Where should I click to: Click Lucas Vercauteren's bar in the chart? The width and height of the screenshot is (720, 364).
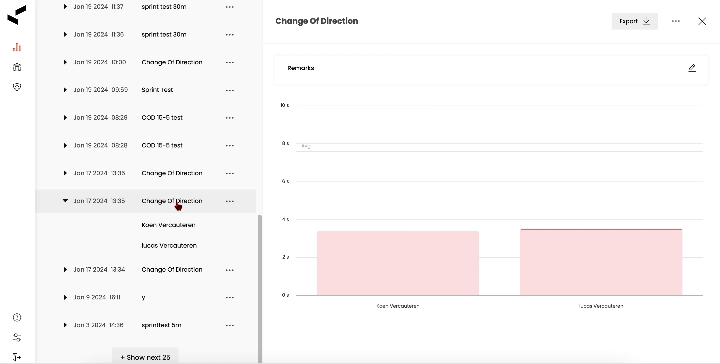tap(601, 262)
